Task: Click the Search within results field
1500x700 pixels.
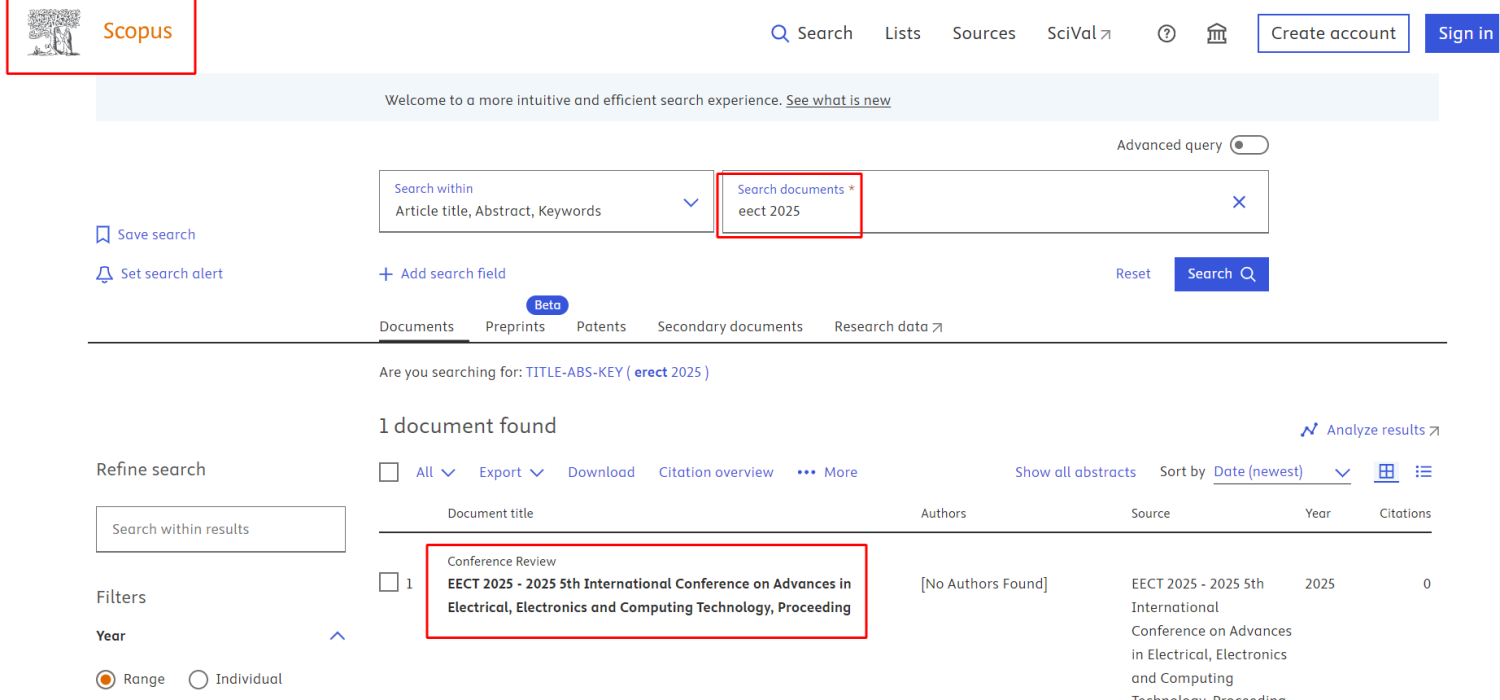Action: click(x=221, y=529)
